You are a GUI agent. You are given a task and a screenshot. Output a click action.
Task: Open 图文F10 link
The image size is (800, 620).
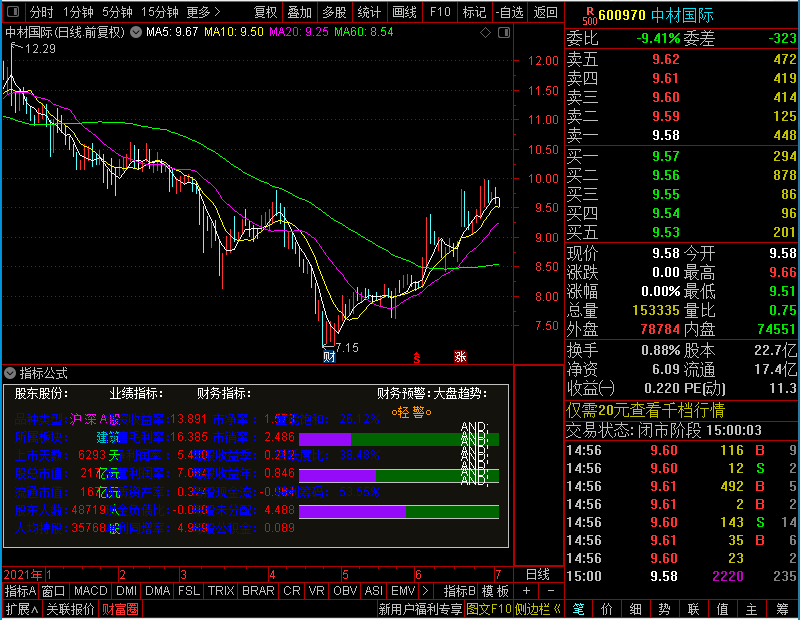pos(489,609)
